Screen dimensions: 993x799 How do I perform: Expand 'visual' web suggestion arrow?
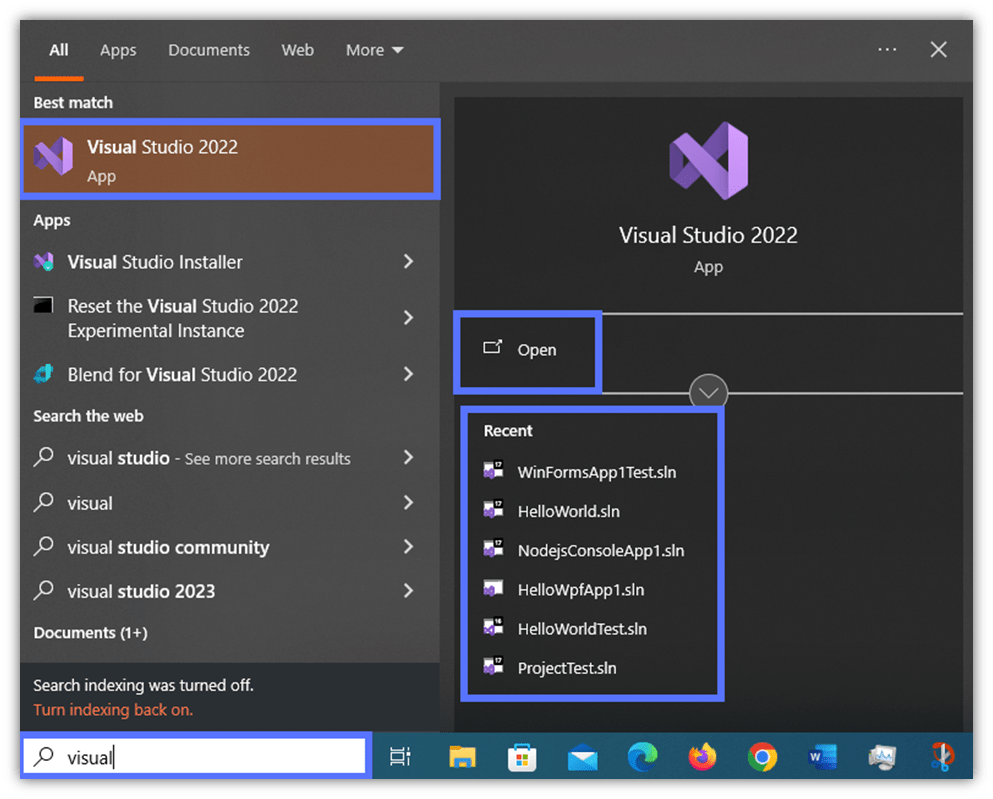(408, 503)
